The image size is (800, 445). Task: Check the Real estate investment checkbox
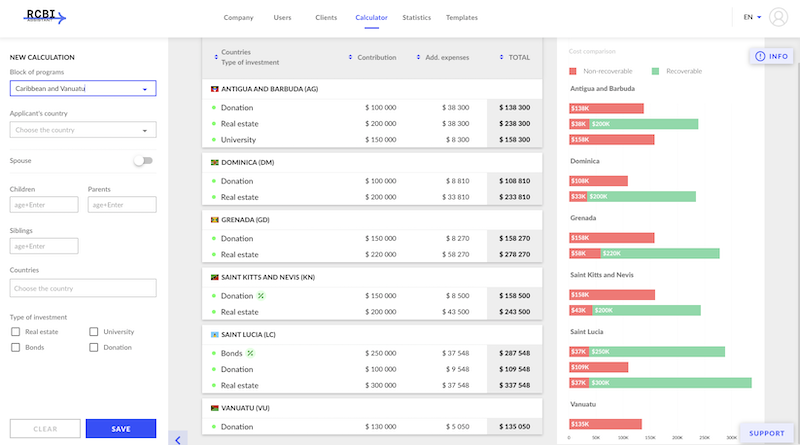(x=16, y=332)
